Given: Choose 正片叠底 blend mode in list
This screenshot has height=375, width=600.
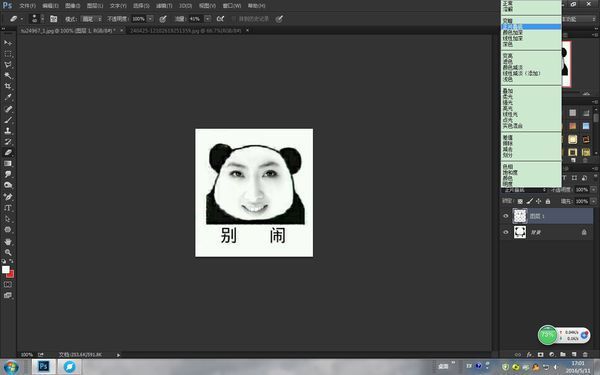Looking at the screenshot, I should pos(531,26).
